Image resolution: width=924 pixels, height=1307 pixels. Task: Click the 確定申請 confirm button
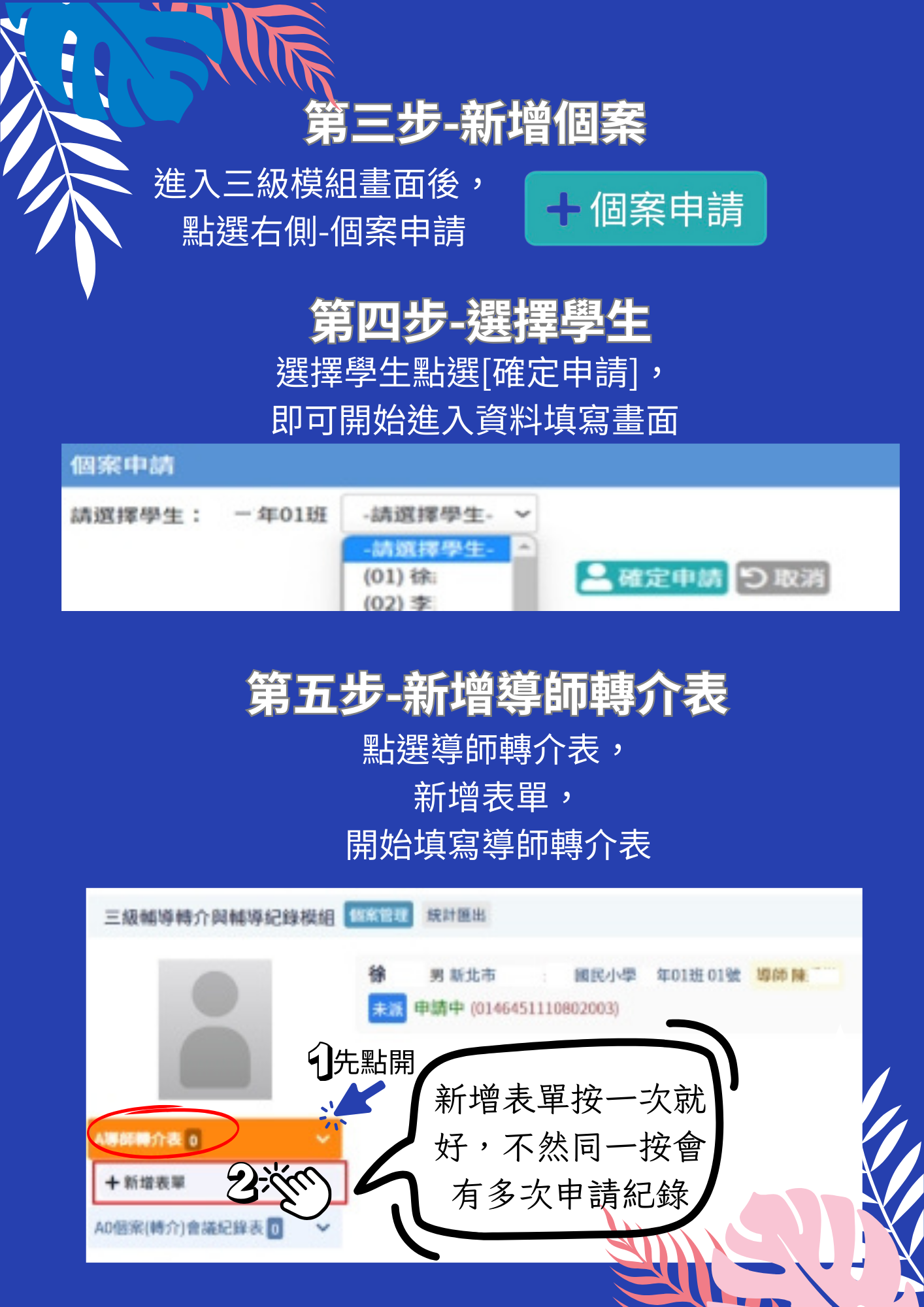(x=652, y=578)
